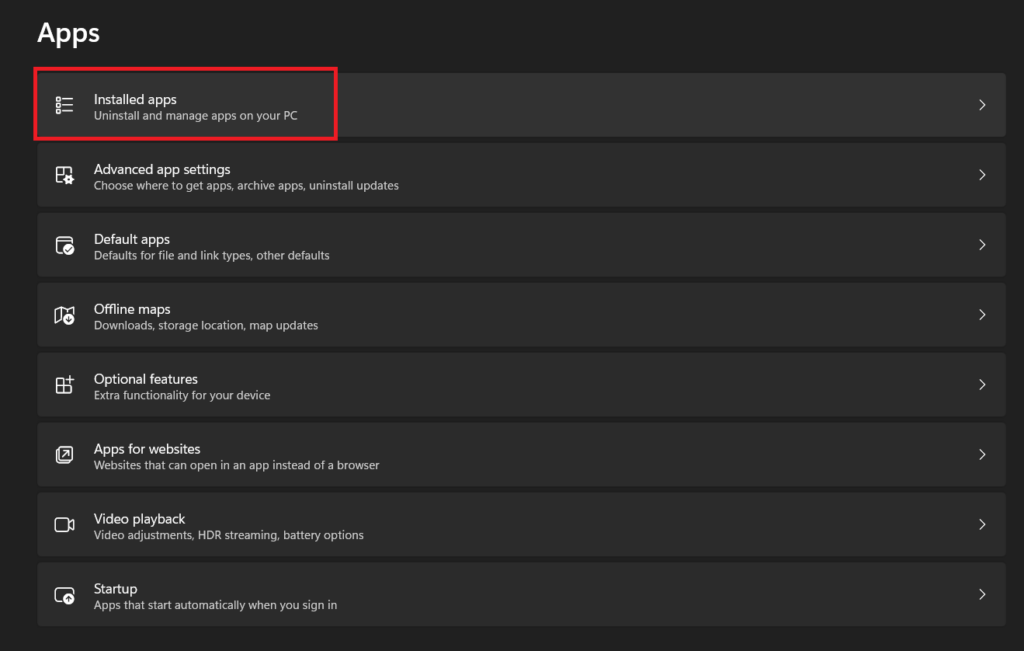The width and height of the screenshot is (1024, 651).
Task: Click the Startup icon
Action: 64,594
